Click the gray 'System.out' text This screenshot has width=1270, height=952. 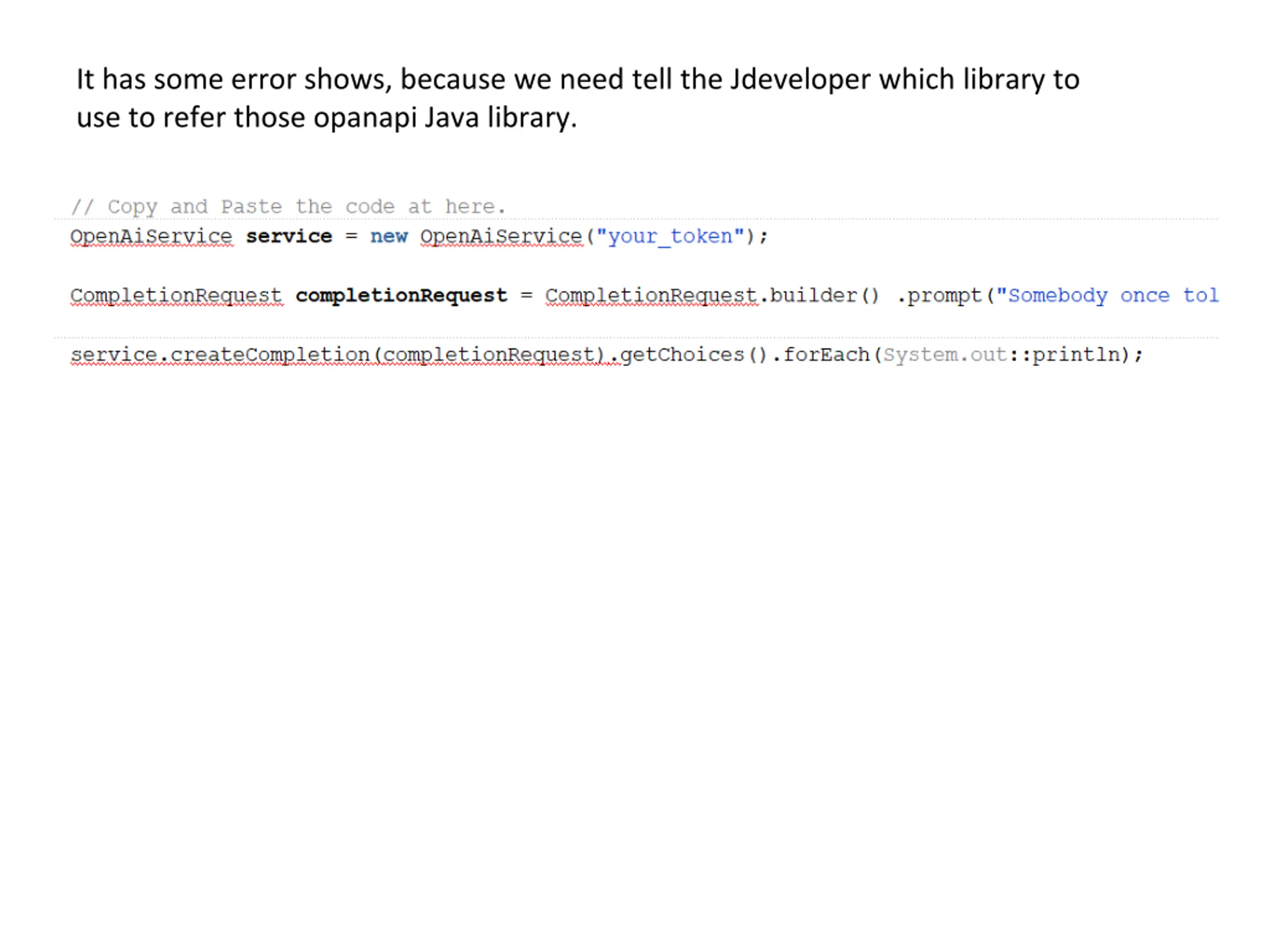click(945, 355)
